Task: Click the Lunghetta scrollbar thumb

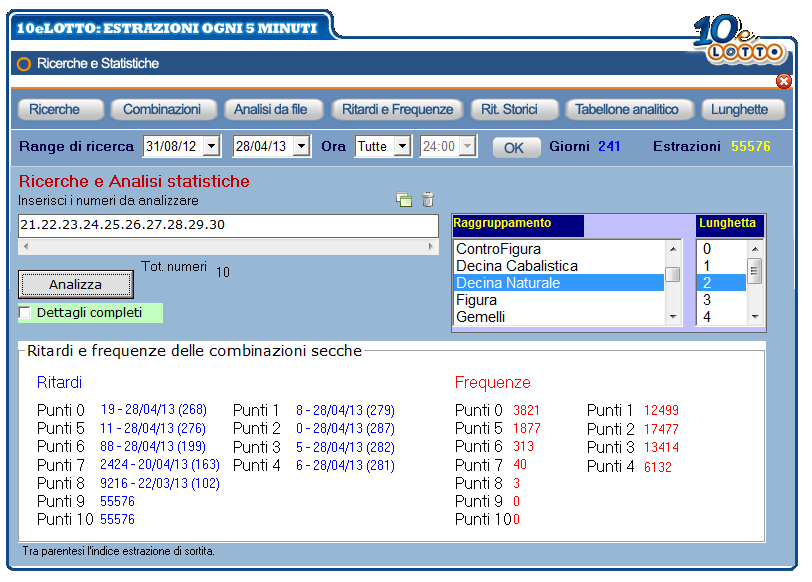Action: (755, 271)
